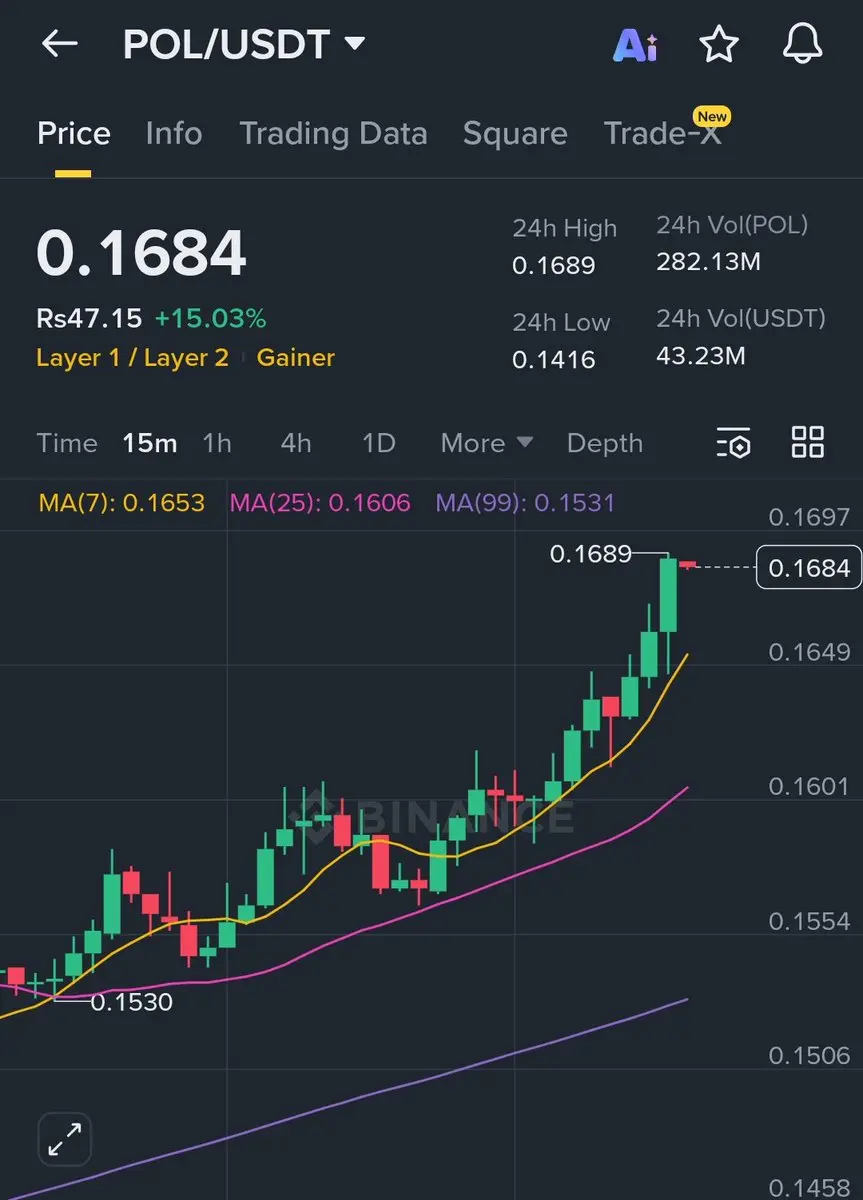
Task: Tap the 0.1601 price axis label
Action: (809, 787)
